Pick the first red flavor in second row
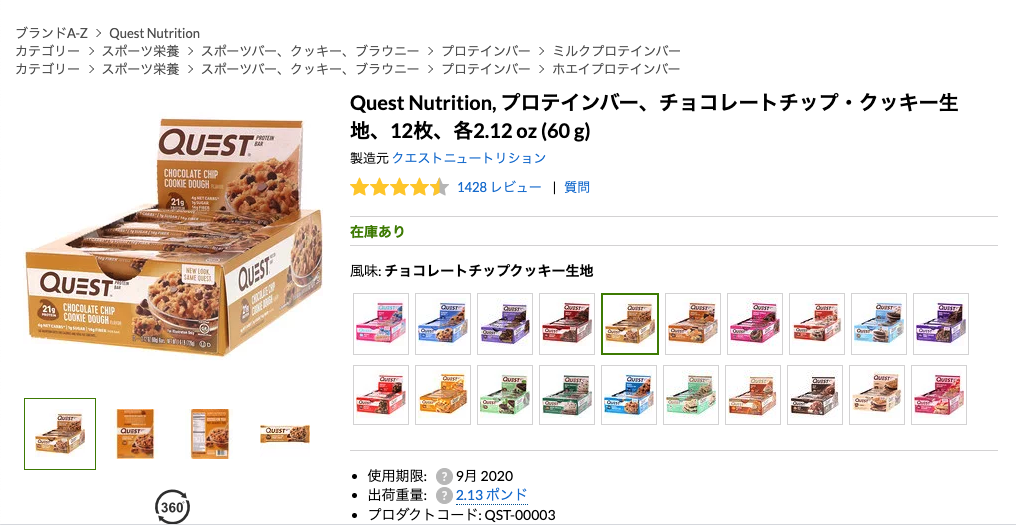Image resolution: width=1016 pixels, height=526 pixels. [381, 395]
